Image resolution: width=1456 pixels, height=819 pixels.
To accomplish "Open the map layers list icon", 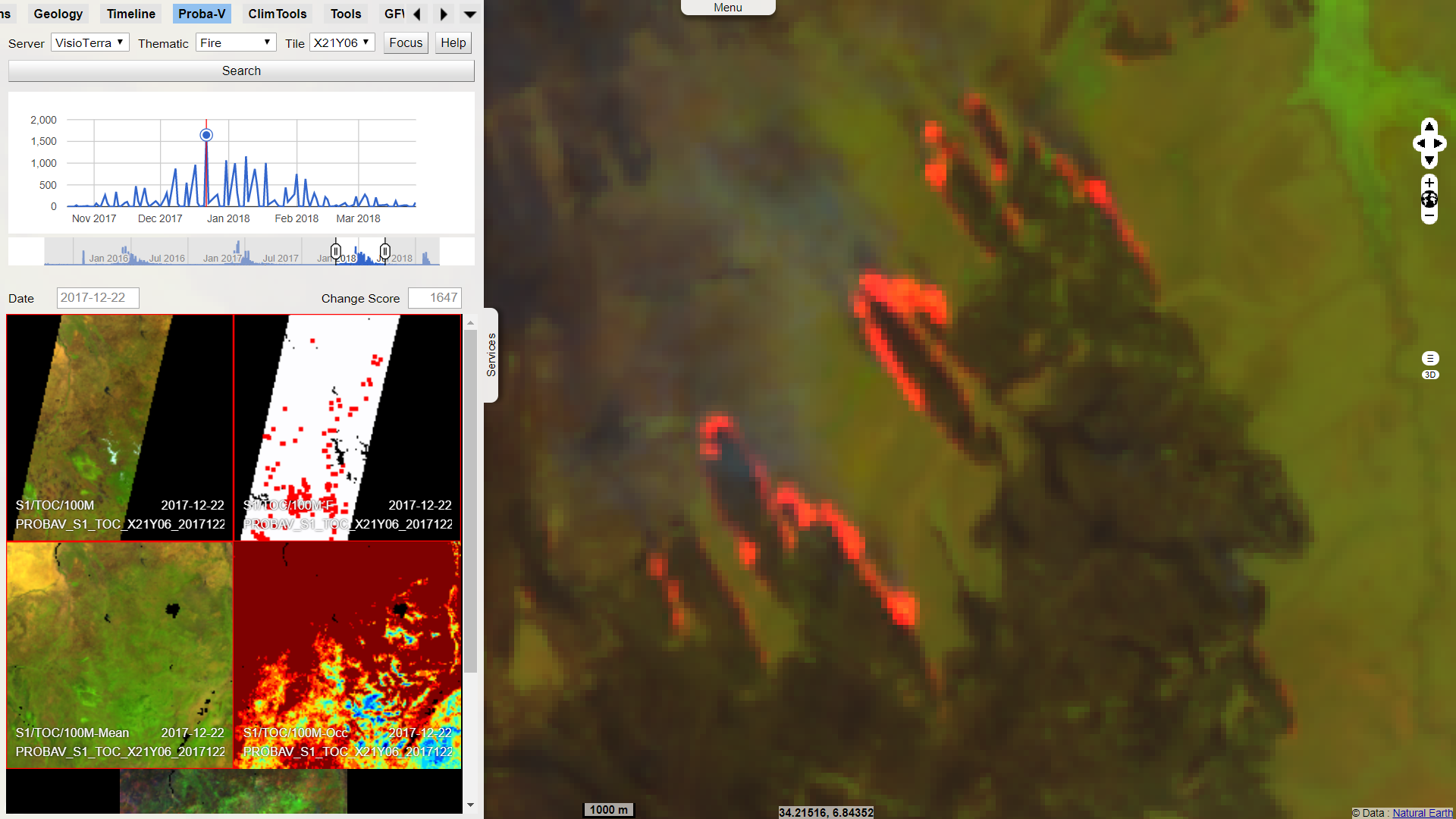I will (1430, 358).
